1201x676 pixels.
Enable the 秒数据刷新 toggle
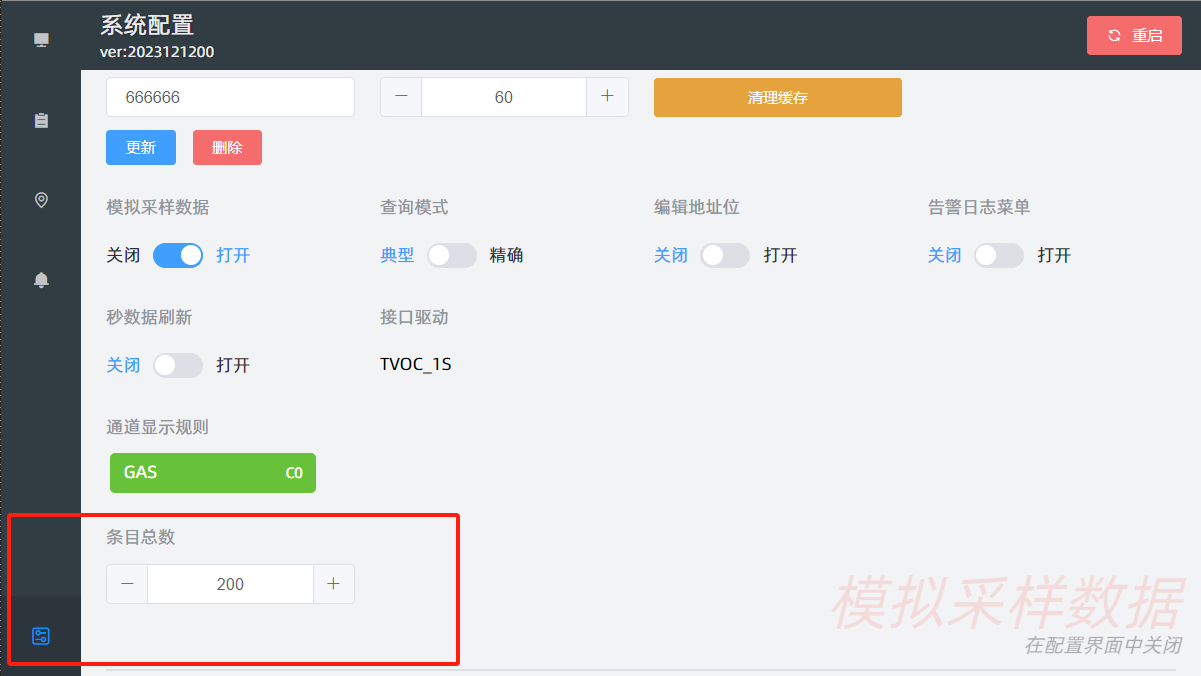178,365
